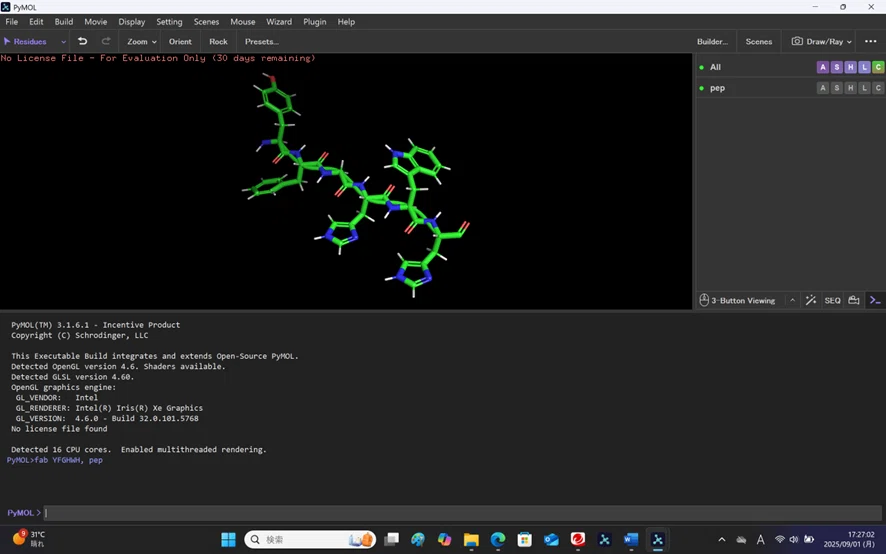The image size is (886, 554).
Task: Open the Display menu
Action: tap(132, 21)
